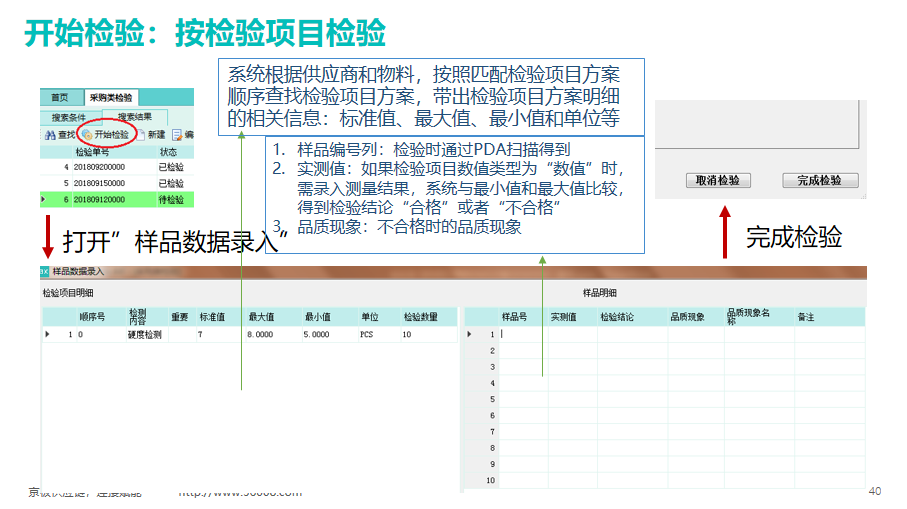This screenshot has height=509, width=907.
Task: Click the 样品数据录入 window title icon
Action: [45, 271]
